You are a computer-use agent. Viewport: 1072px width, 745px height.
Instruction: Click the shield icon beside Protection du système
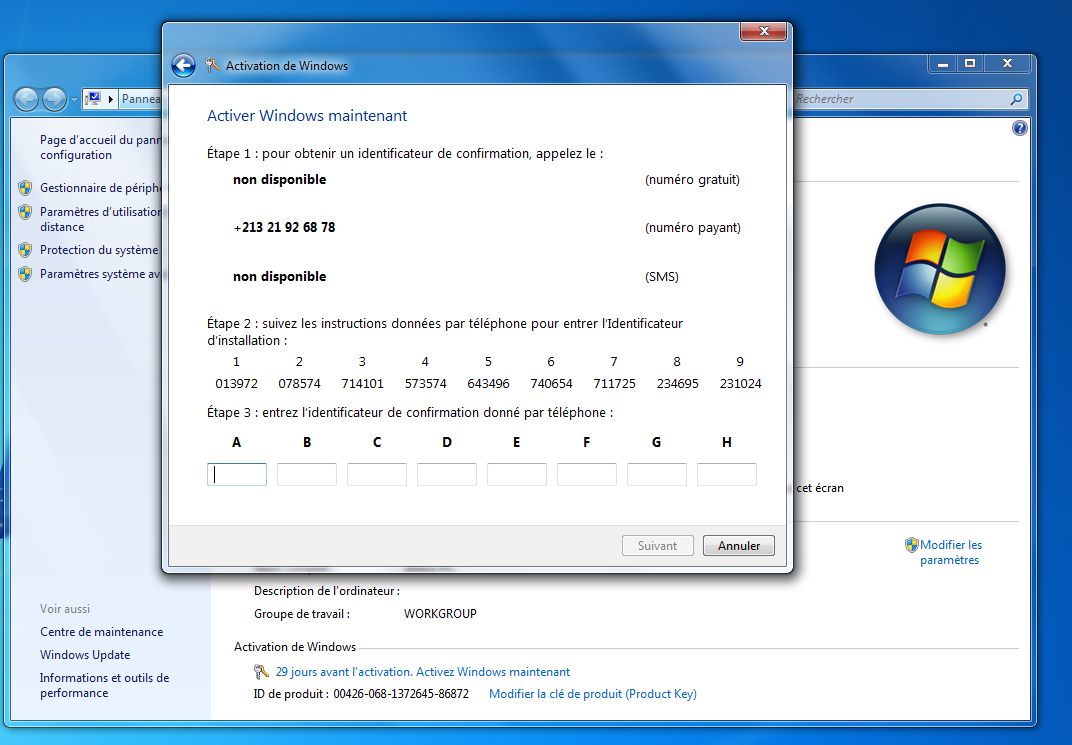(25, 250)
